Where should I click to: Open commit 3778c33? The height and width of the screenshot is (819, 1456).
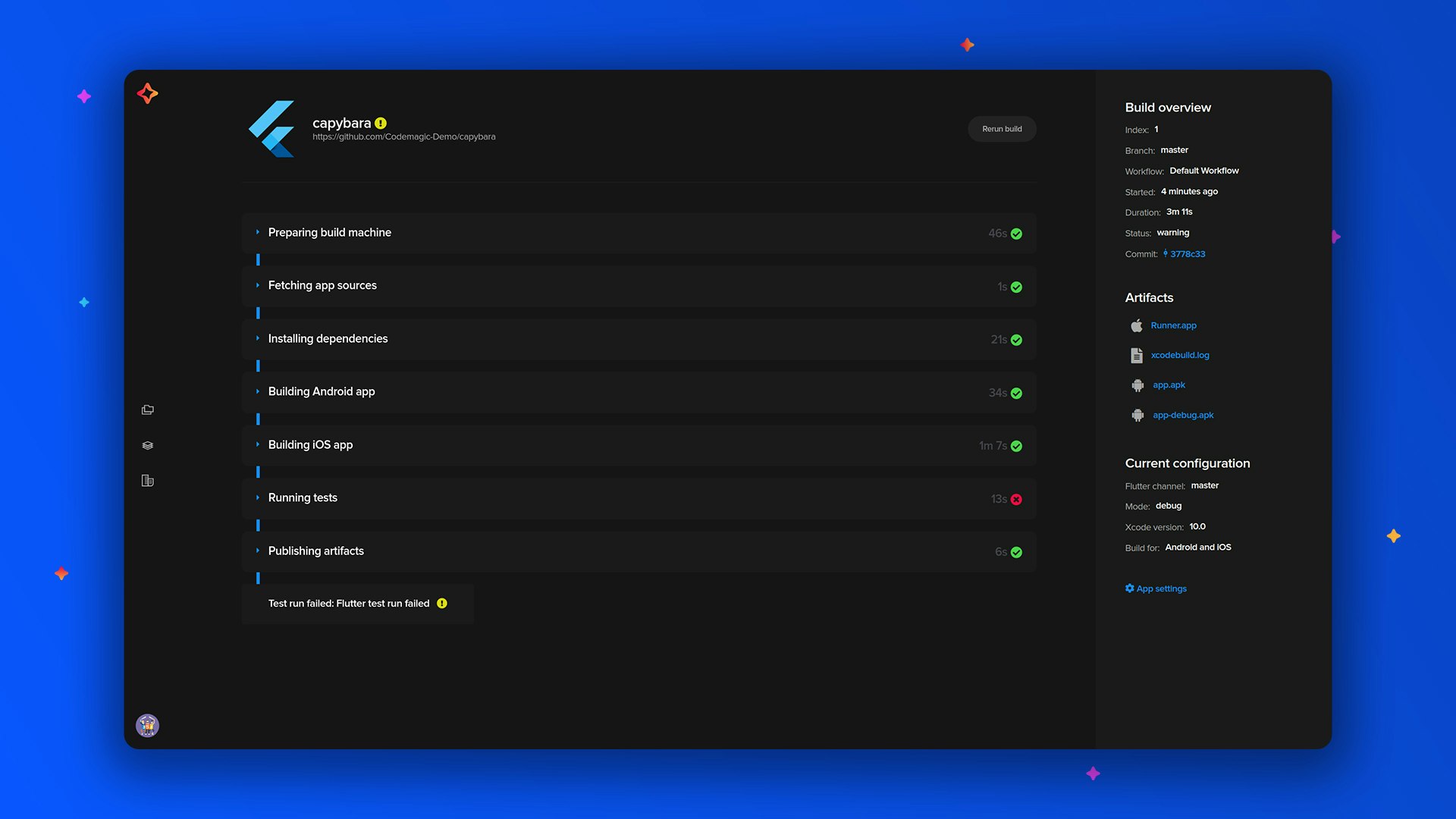[x=1188, y=253]
